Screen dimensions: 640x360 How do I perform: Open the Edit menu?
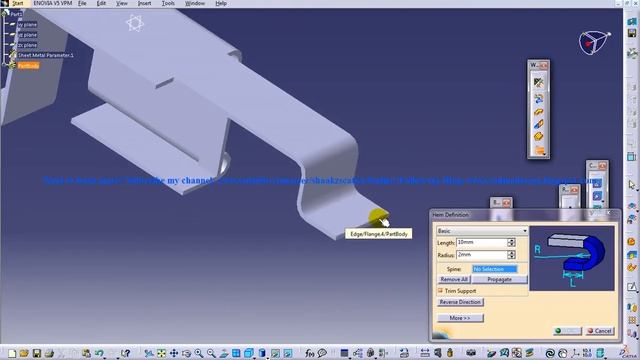[101, 3]
